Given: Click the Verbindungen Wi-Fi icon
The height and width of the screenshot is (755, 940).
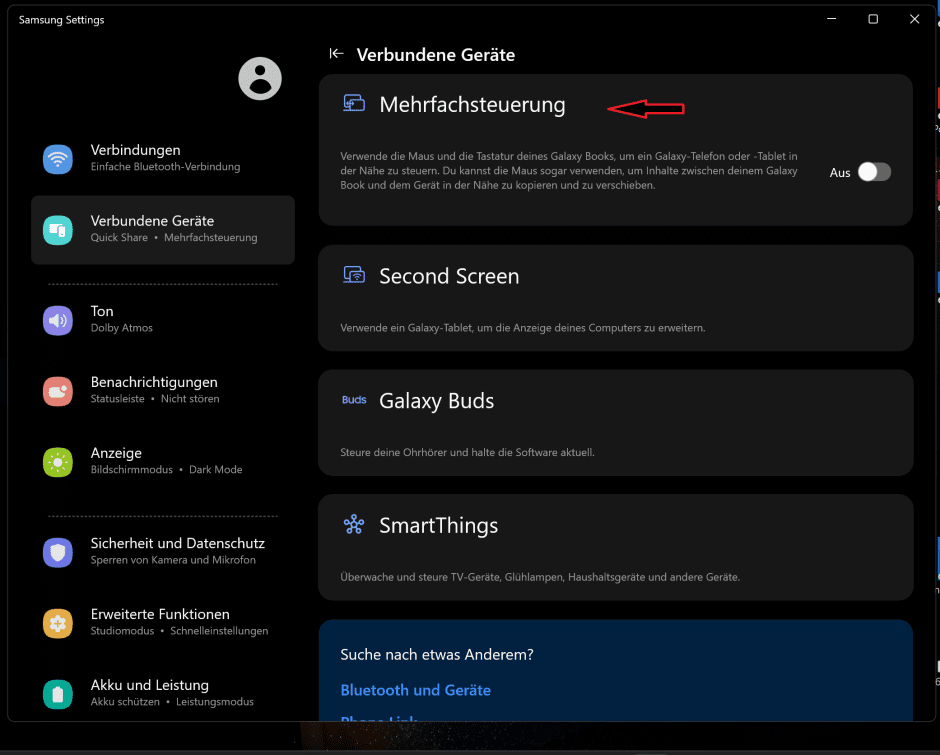Looking at the screenshot, I should [x=58, y=159].
